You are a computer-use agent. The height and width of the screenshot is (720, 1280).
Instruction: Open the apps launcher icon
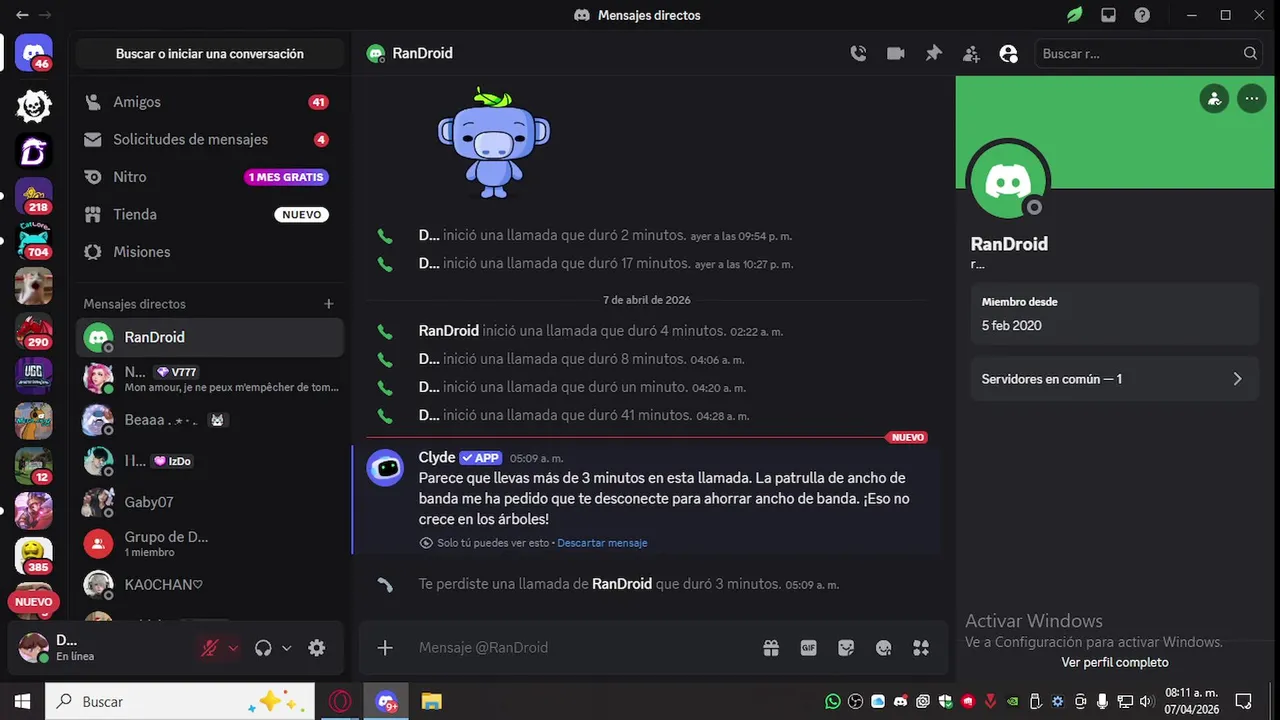click(921, 648)
